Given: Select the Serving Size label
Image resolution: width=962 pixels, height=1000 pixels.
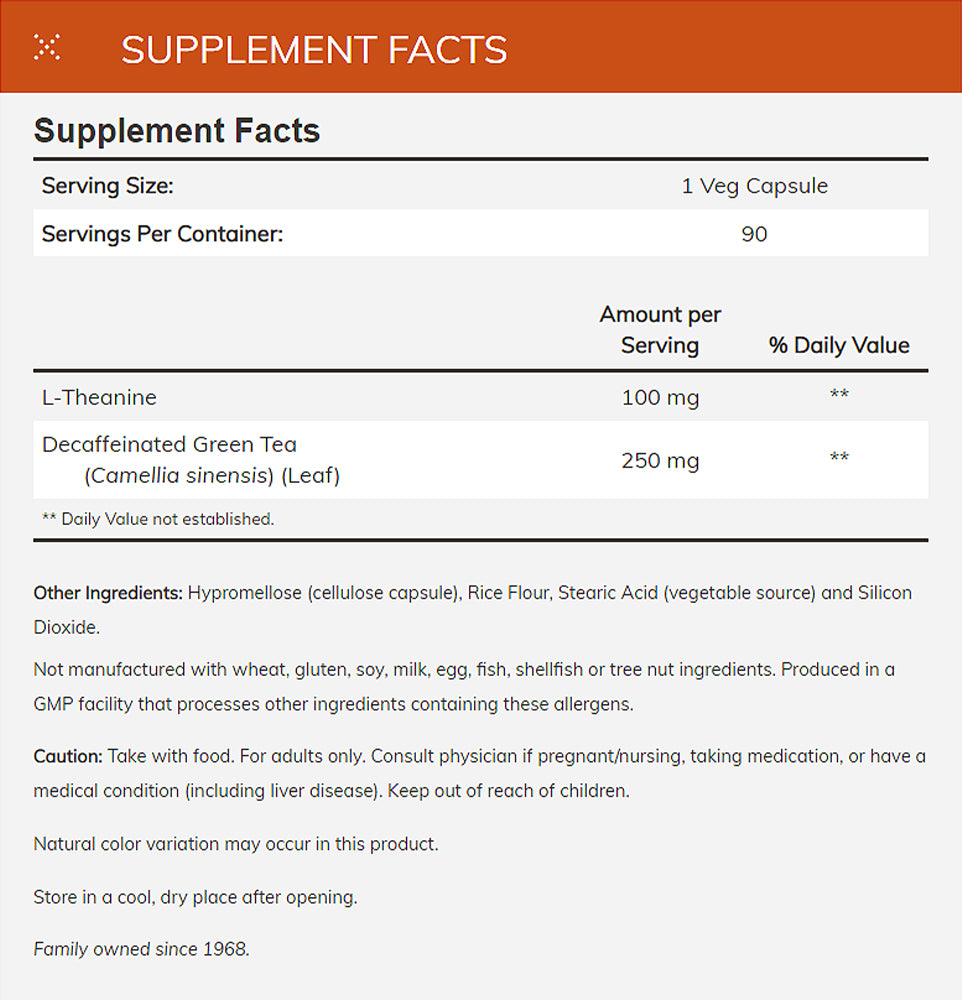Looking at the screenshot, I should click(x=108, y=186).
